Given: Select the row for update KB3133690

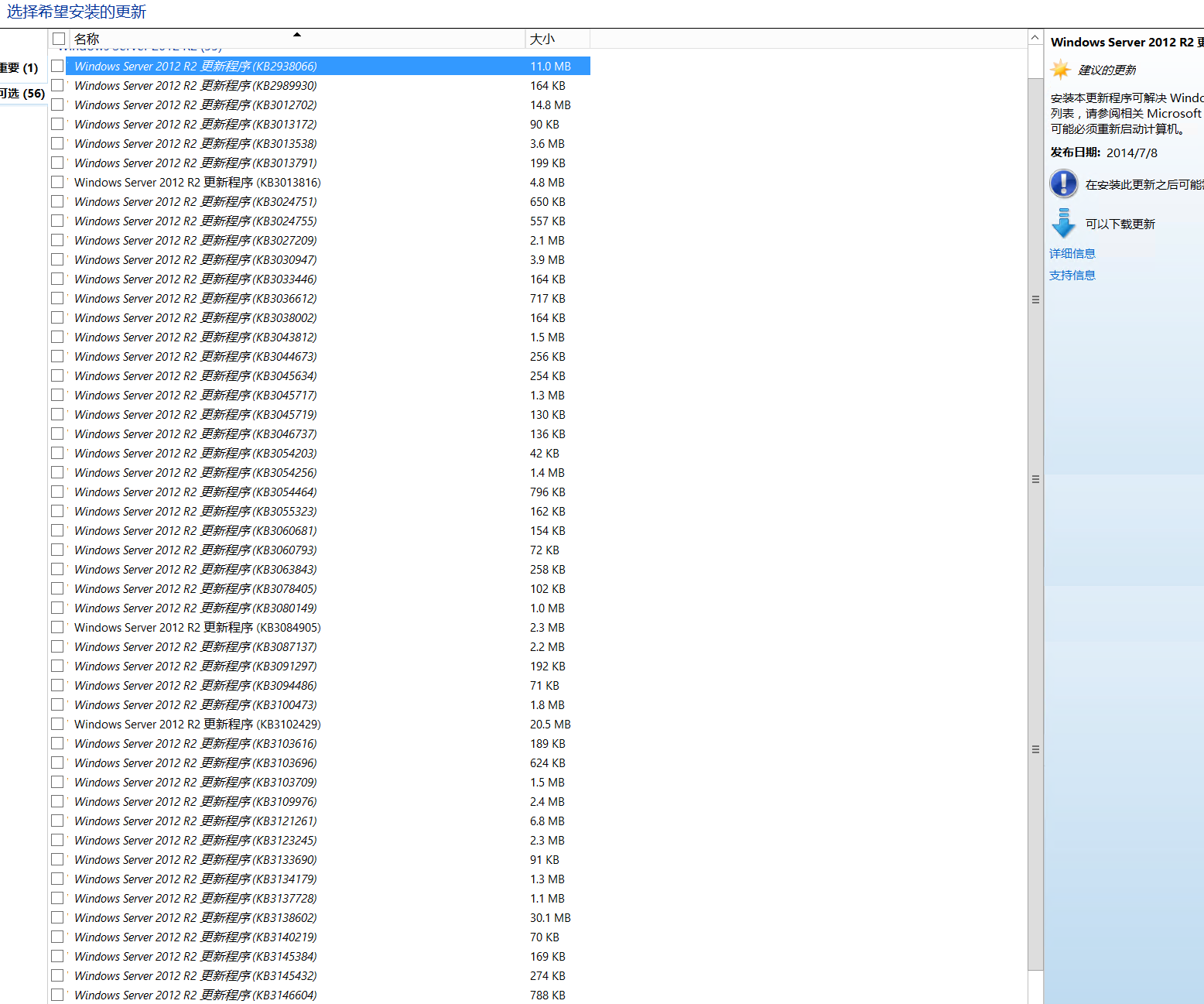Looking at the screenshot, I should (320, 859).
